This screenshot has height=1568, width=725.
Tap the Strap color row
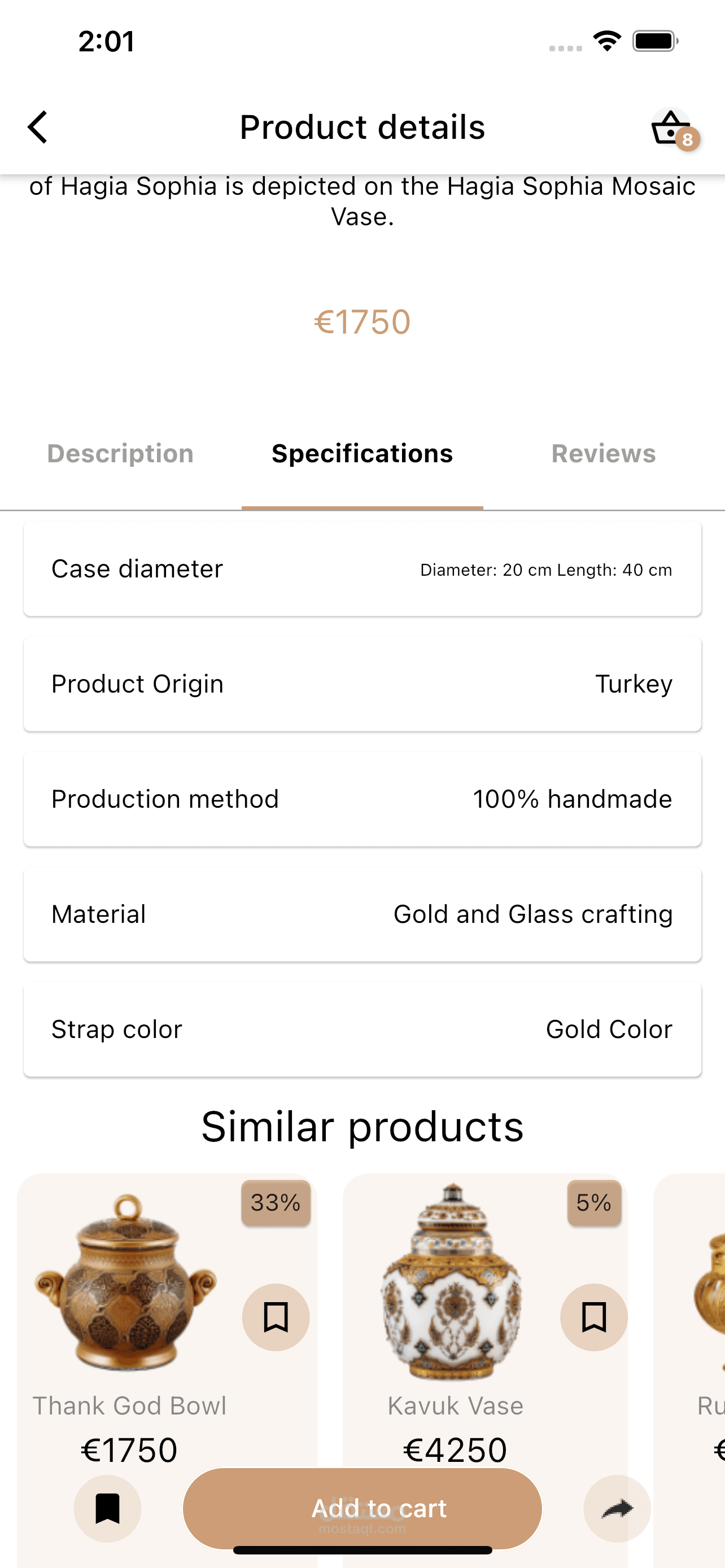tap(362, 1030)
